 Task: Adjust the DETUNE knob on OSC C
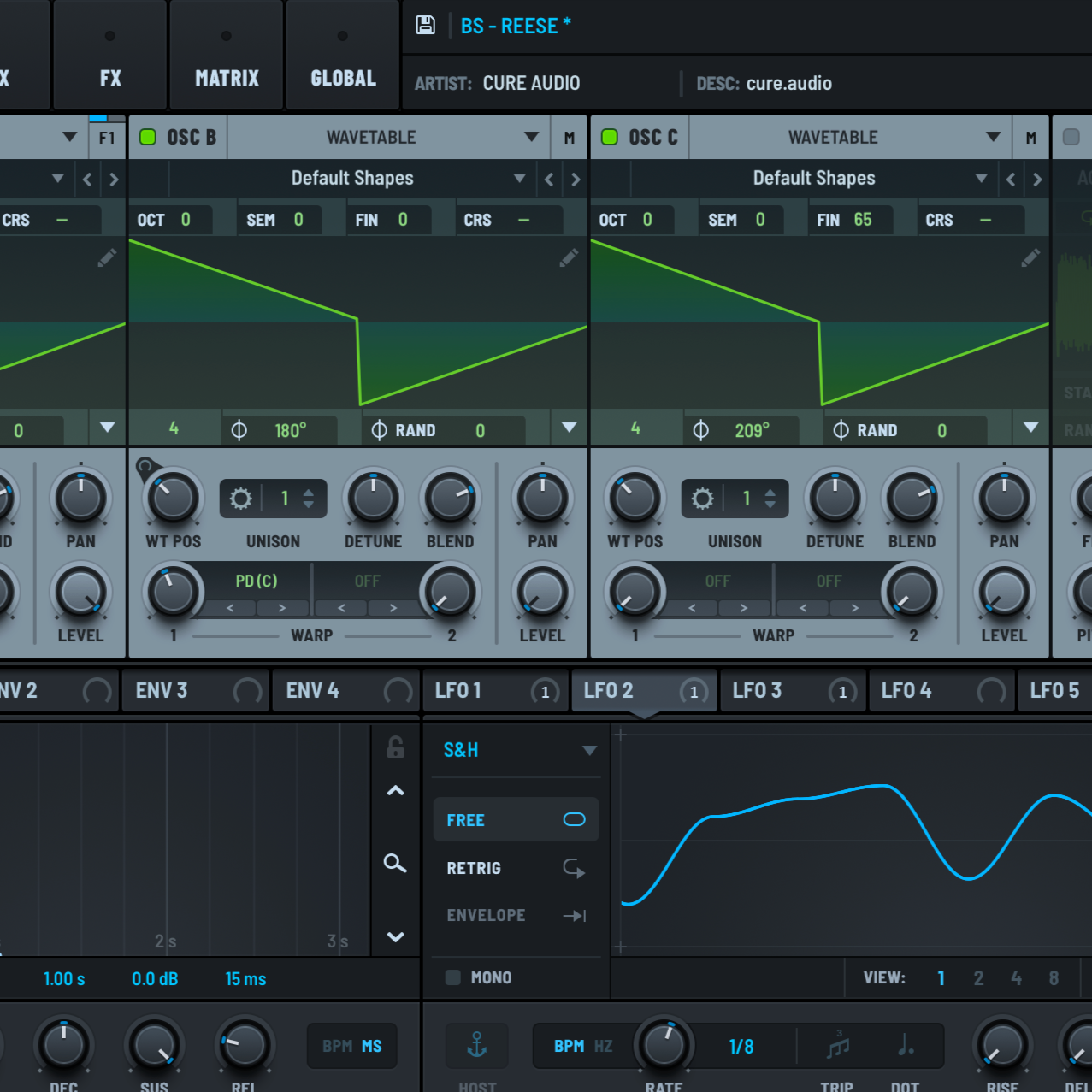[834, 499]
